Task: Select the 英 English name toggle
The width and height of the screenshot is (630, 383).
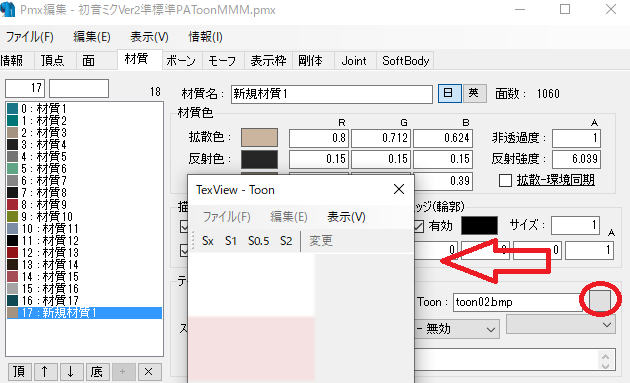Action: pyautogui.click(x=474, y=93)
